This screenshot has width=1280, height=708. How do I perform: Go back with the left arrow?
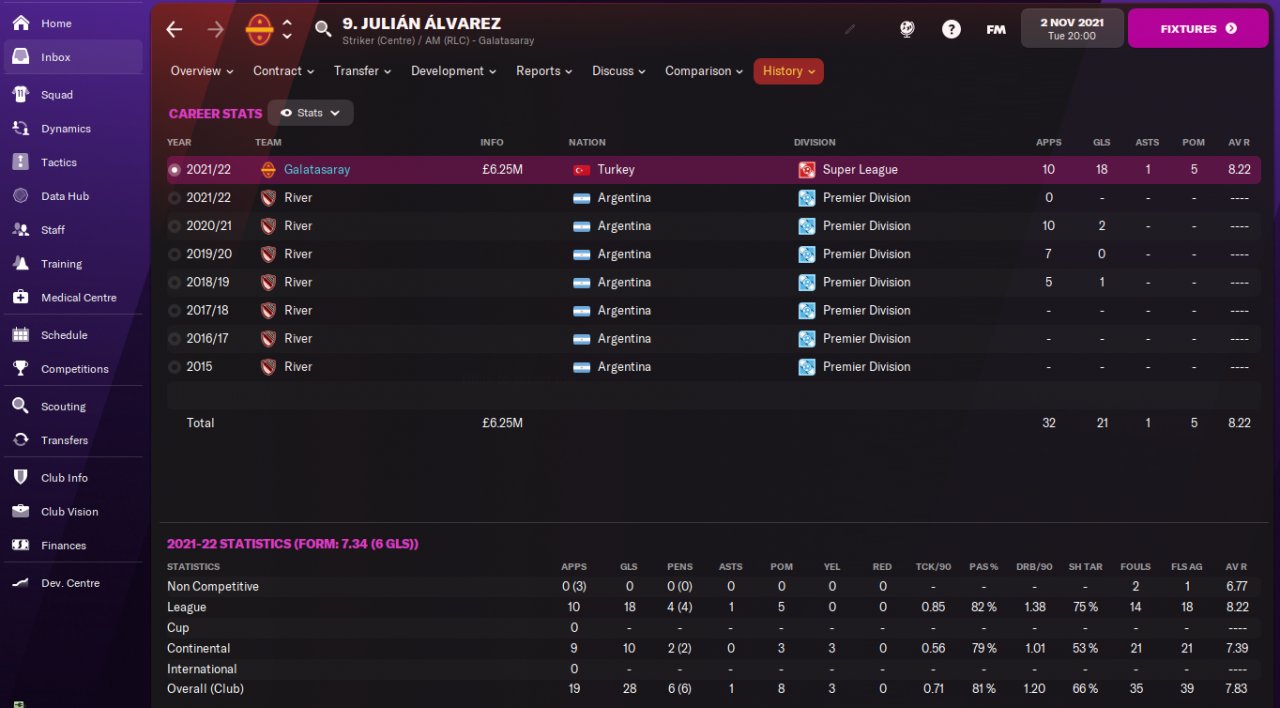click(x=174, y=29)
